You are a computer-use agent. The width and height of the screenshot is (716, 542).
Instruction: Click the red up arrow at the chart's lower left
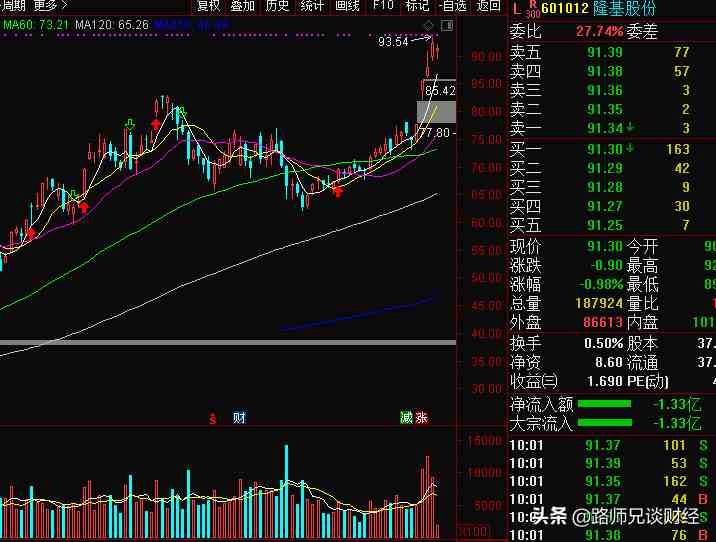click(x=31, y=233)
